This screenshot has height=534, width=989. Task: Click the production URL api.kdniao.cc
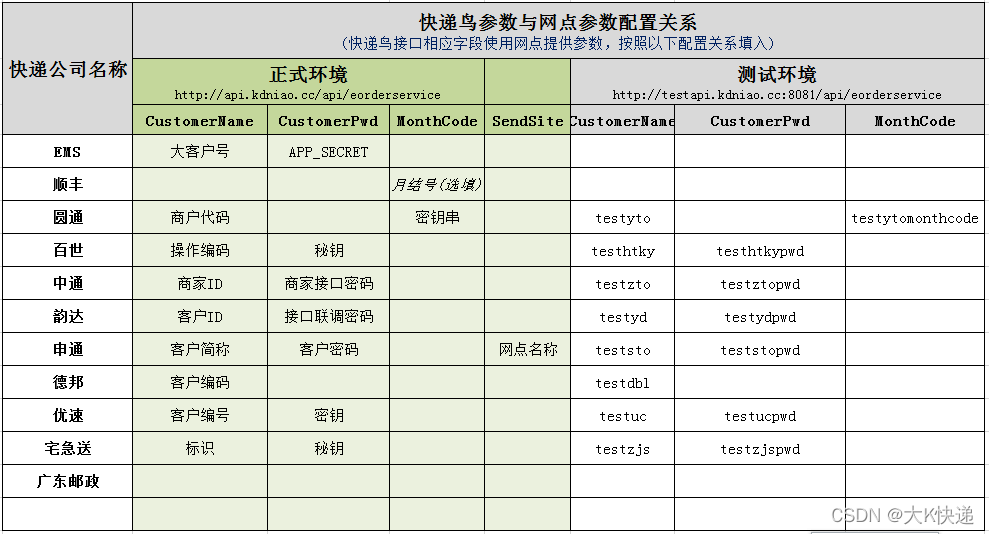[x=307, y=95]
